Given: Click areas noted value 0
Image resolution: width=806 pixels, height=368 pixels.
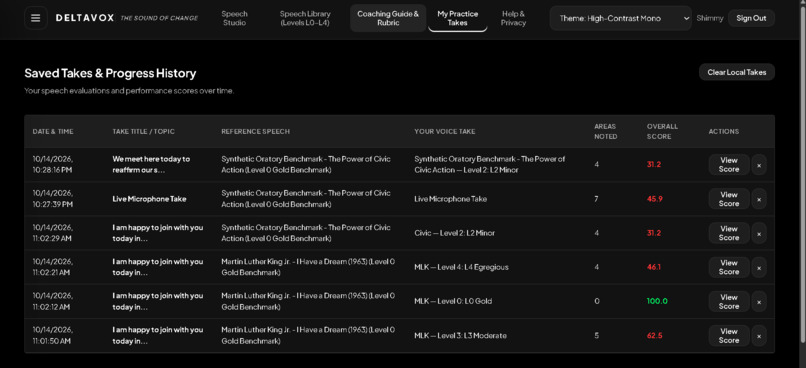Looking at the screenshot, I should (x=596, y=301).
